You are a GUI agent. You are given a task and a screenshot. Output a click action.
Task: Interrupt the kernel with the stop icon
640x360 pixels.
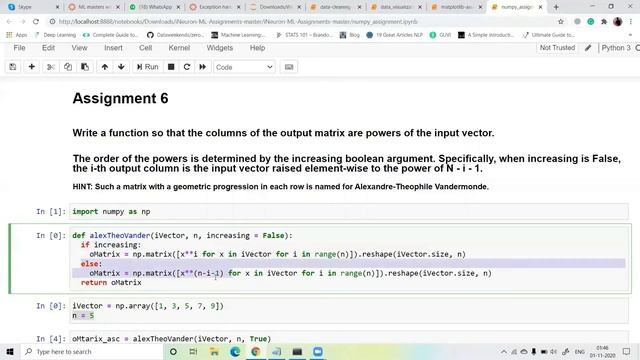coord(171,67)
